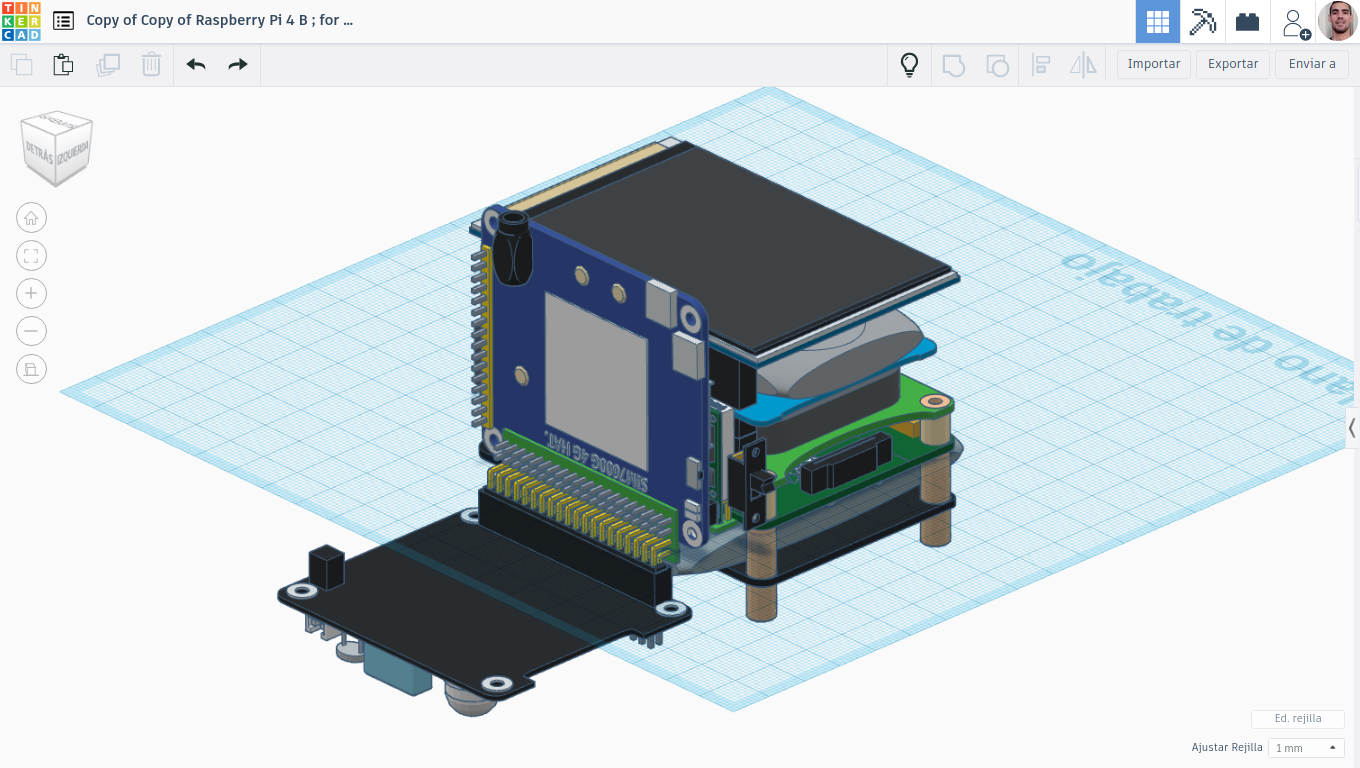Click the Group shapes icon
1360x768 pixels.
click(x=953, y=65)
